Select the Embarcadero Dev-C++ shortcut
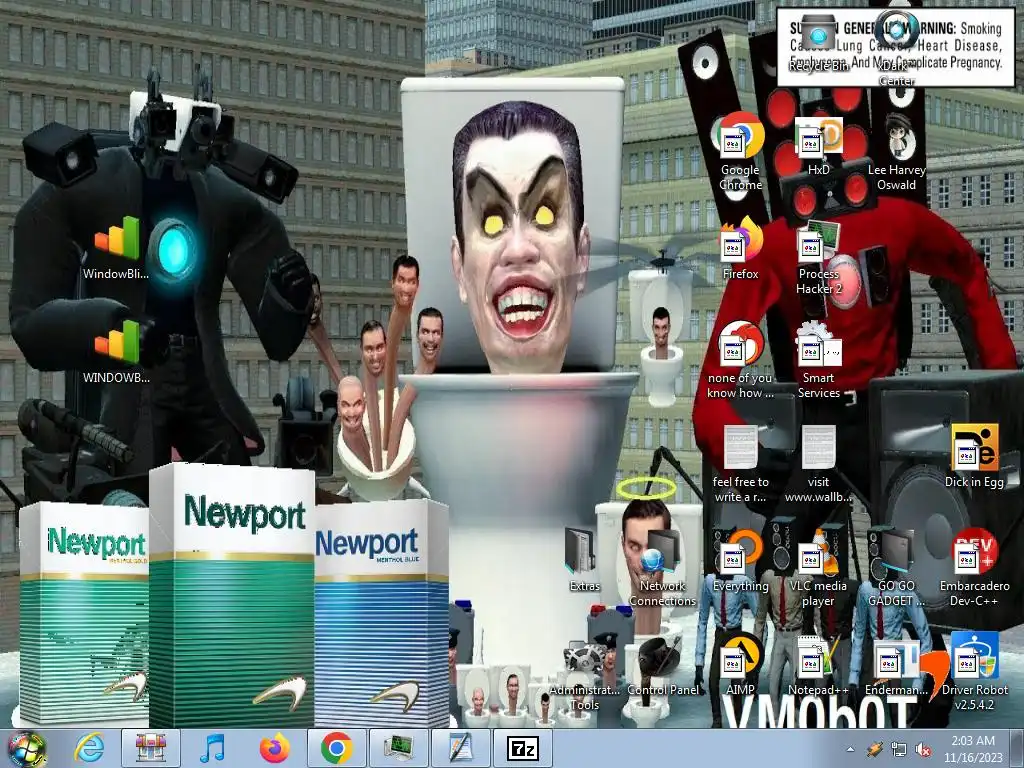This screenshot has height=768, width=1024. [x=974, y=569]
